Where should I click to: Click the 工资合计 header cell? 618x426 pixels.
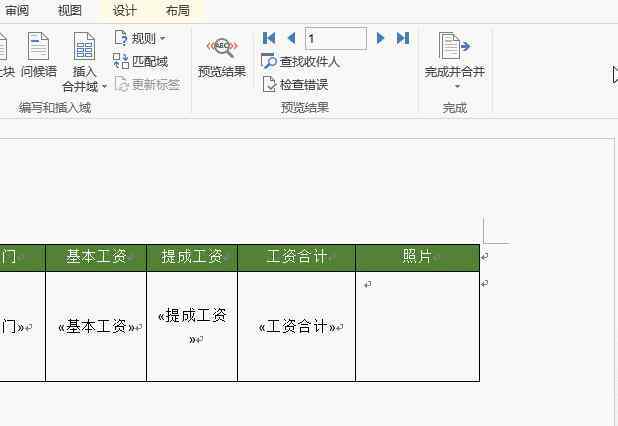[296, 257]
